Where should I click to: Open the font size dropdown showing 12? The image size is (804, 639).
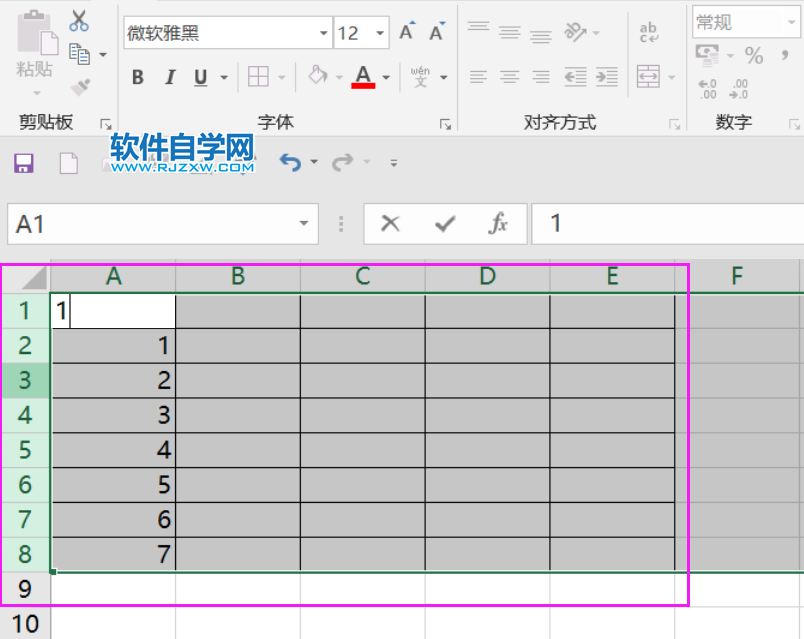[x=379, y=33]
